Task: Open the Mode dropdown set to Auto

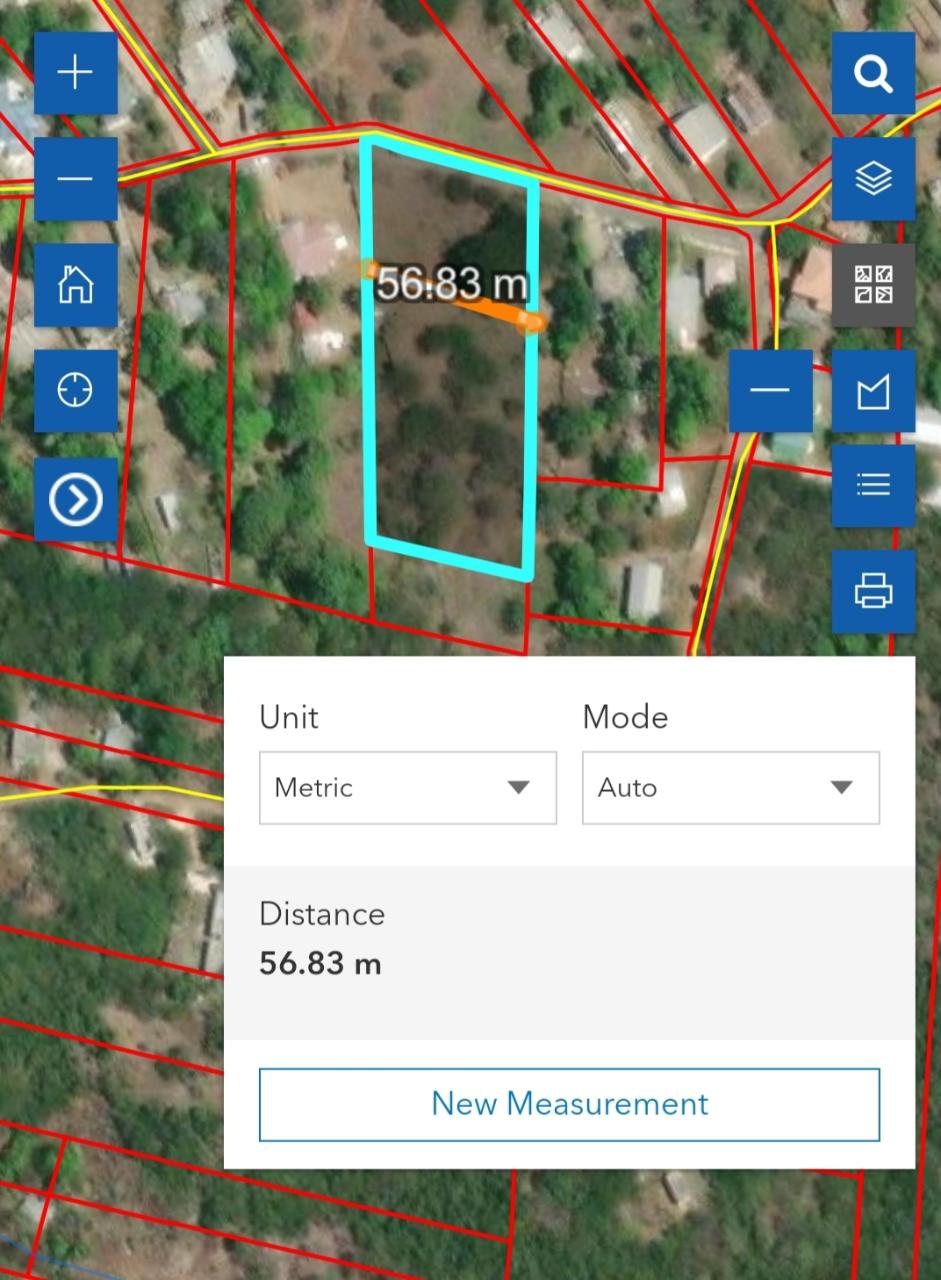Action: pos(730,788)
